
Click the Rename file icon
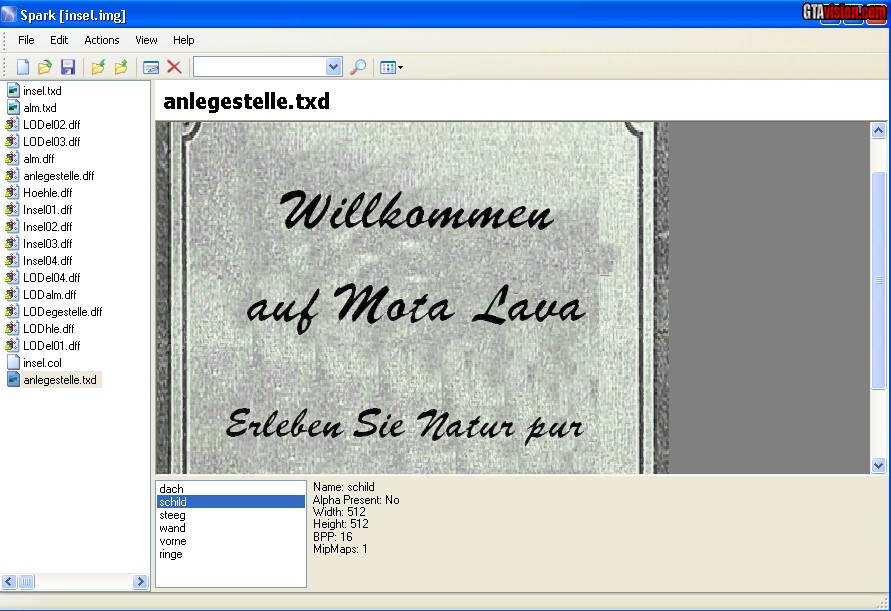[x=151, y=67]
